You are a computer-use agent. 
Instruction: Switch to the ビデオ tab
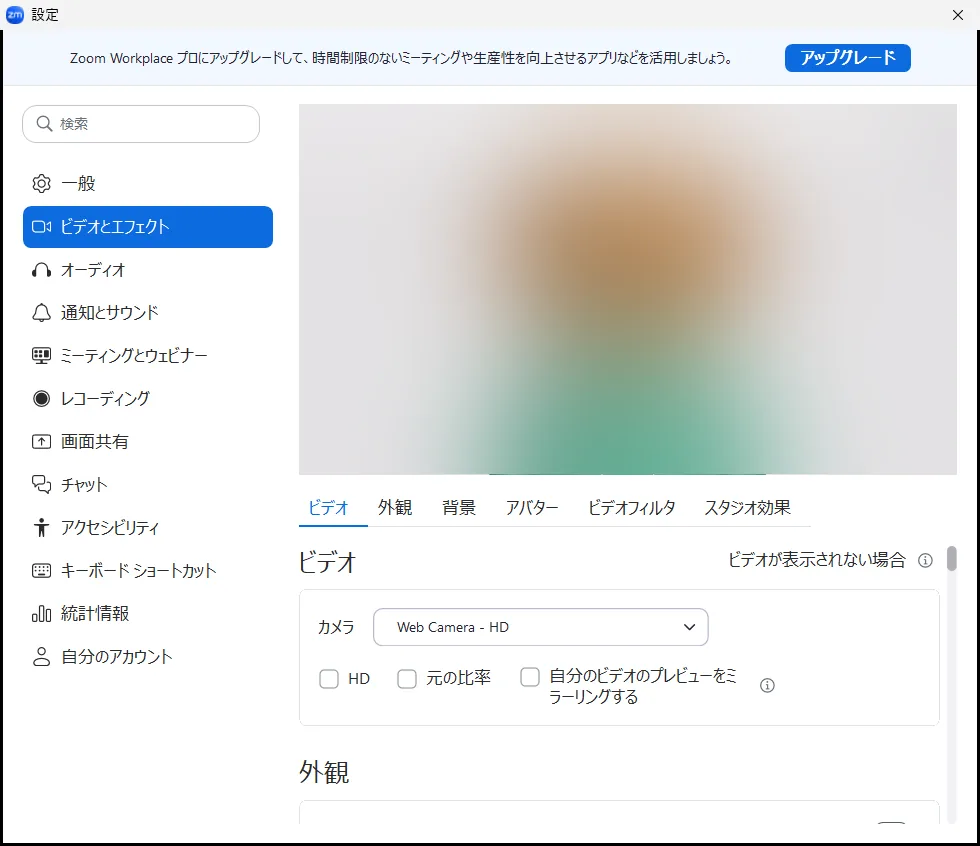[x=328, y=507]
